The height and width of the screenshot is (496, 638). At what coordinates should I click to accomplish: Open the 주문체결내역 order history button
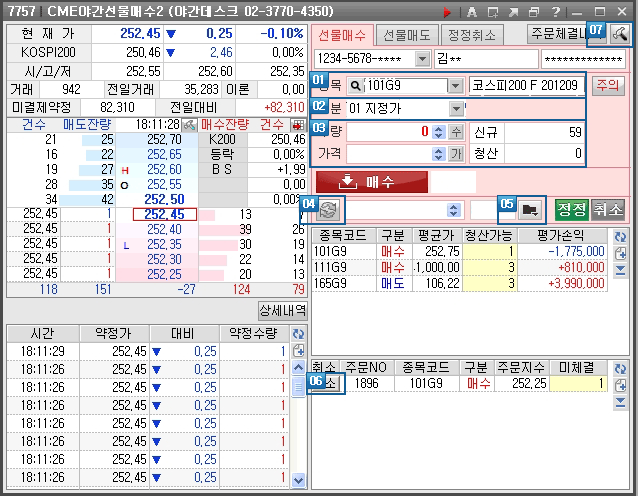click(559, 34)
